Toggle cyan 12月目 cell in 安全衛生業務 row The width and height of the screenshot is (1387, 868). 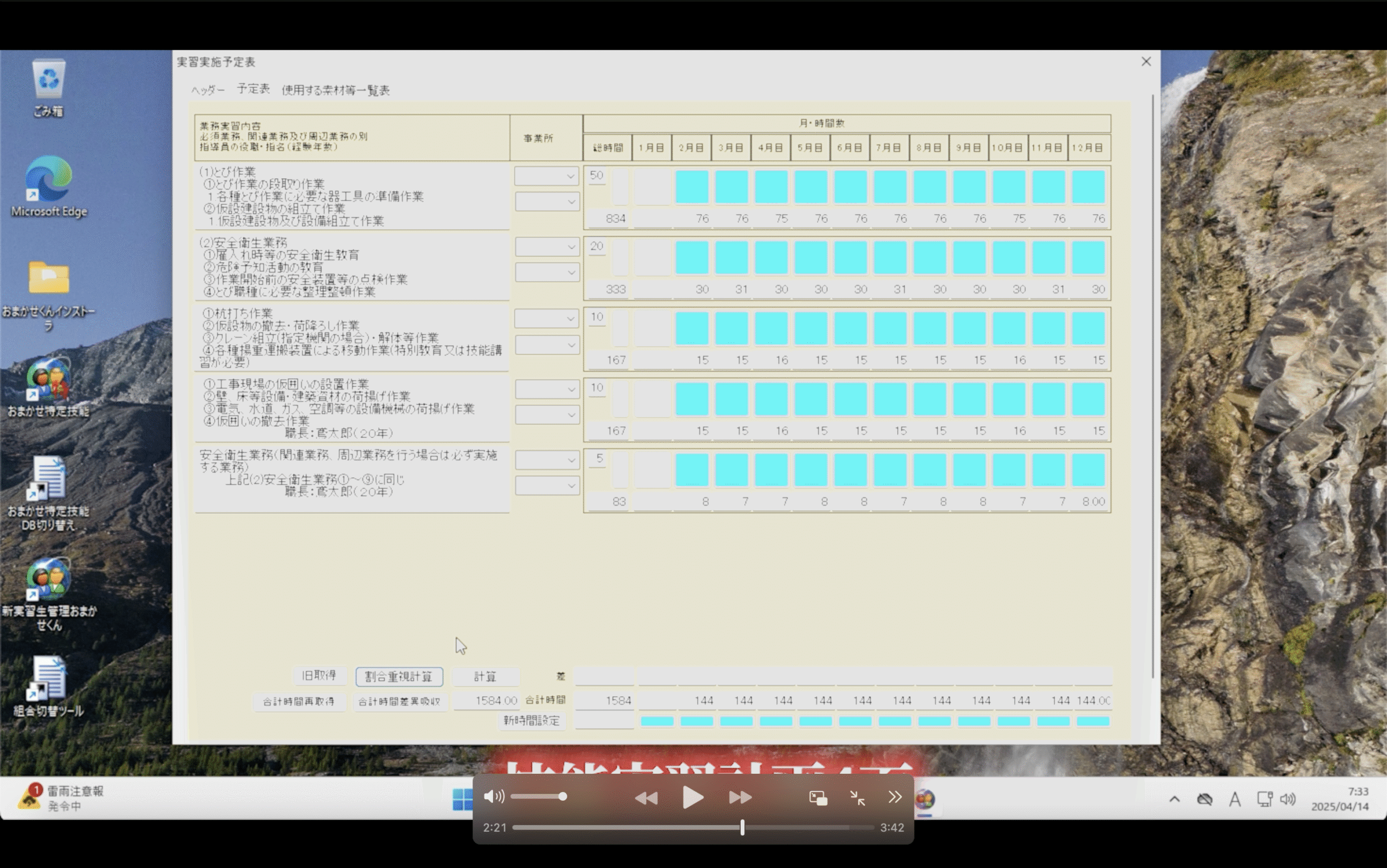tap(1088, 257)
